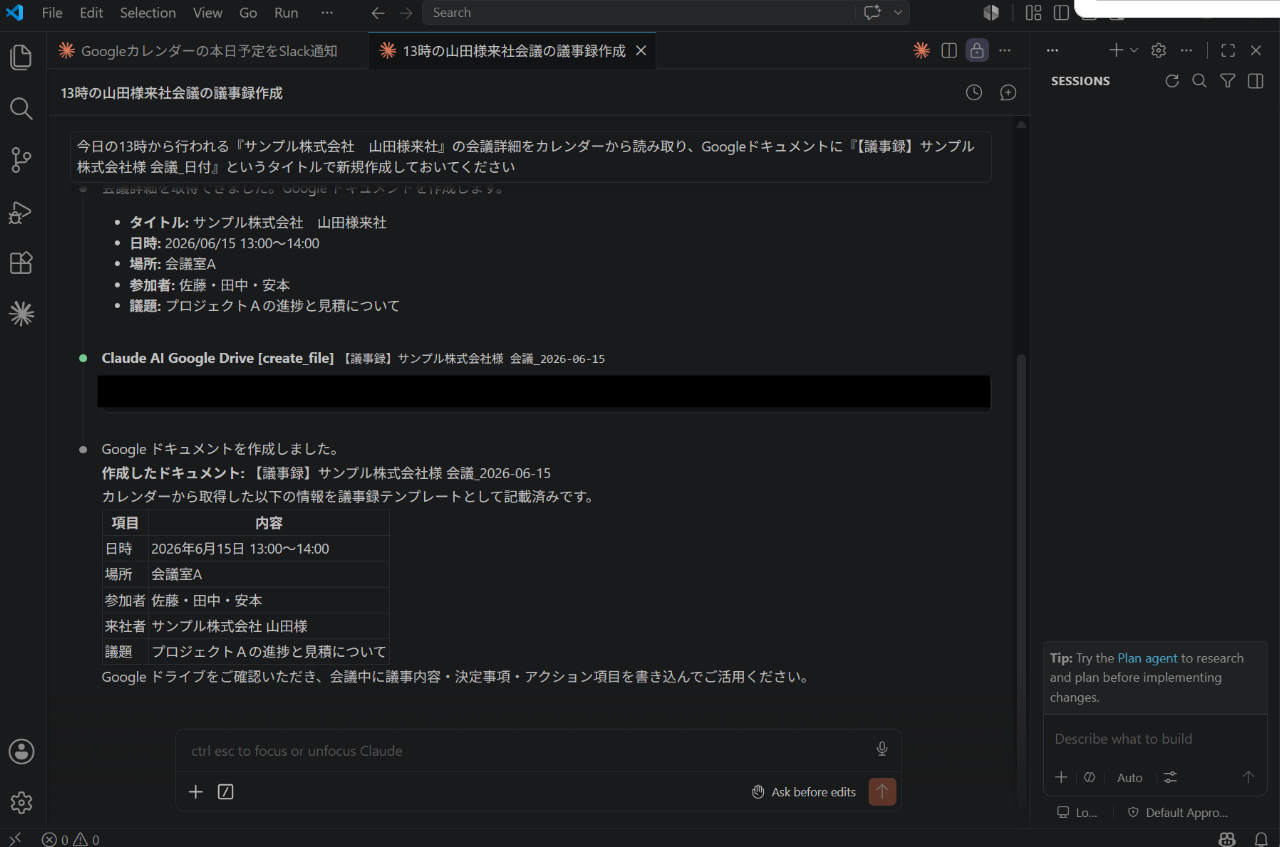
Task: Open the Auto model picker
Action: click(1130, 777)
